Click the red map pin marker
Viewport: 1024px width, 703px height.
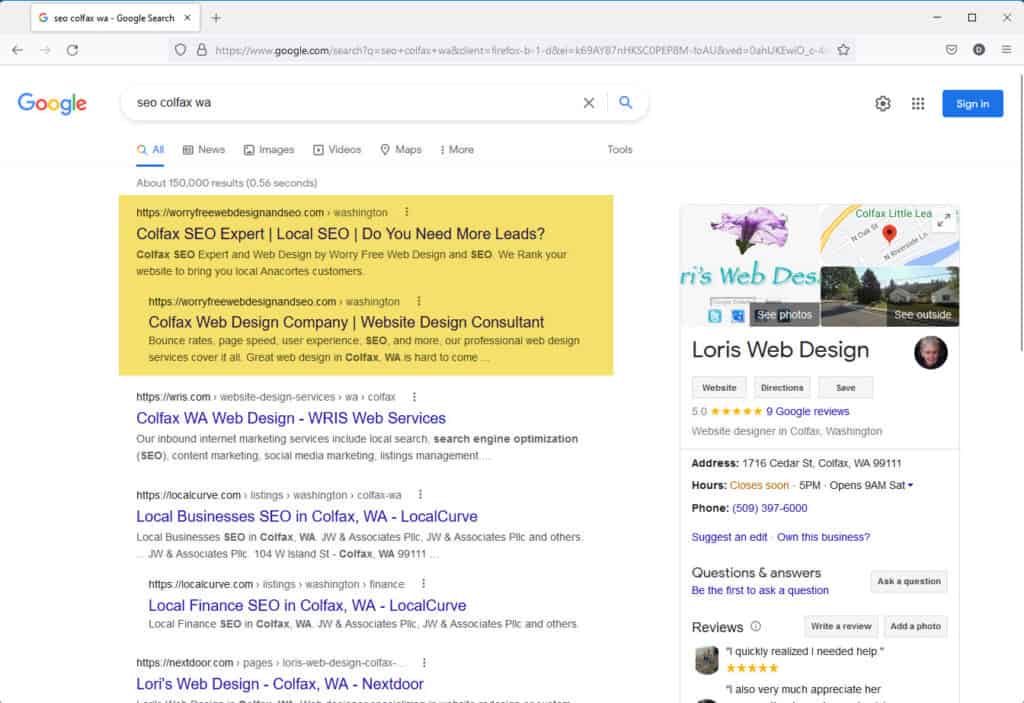point(889,233)
